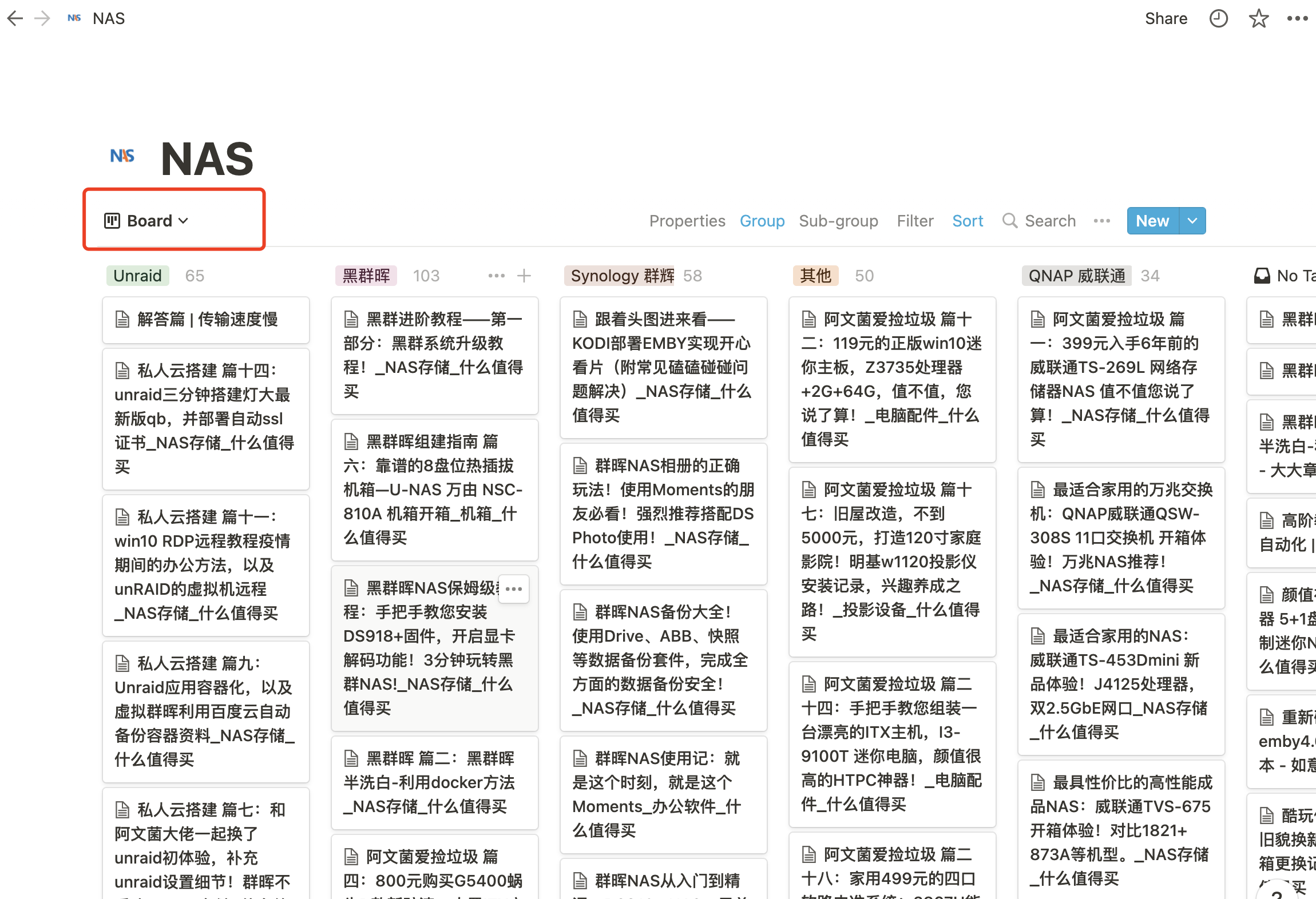Open the 黑群晖 column options ellipsis
Image resolution: width=1316 pixels, height=899 pixels.
pyautogui.click(x=496, y=276)
